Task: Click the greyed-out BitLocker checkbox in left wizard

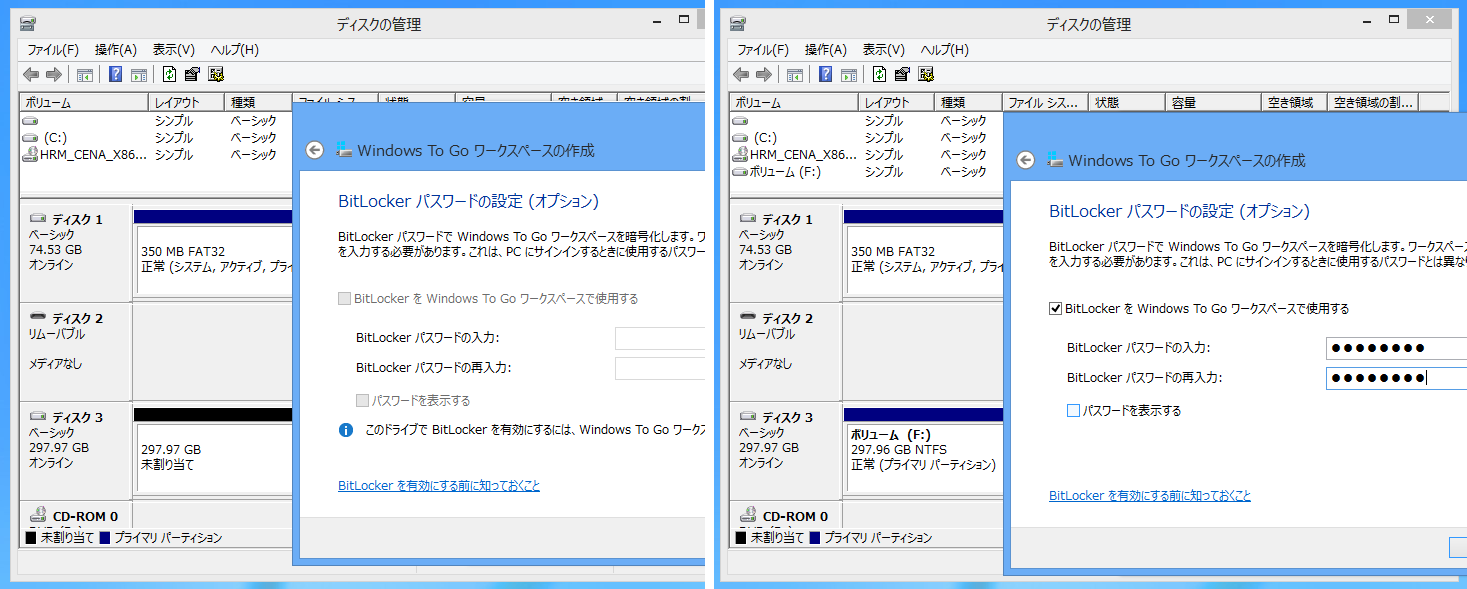Action: point(345,298)
